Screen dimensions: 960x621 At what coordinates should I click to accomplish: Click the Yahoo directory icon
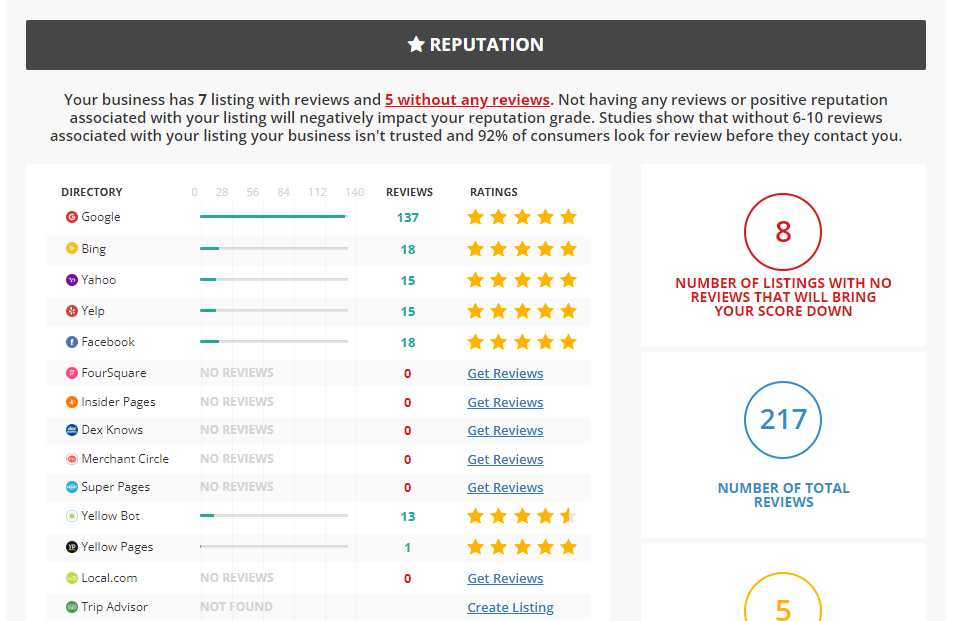point(72,280)
